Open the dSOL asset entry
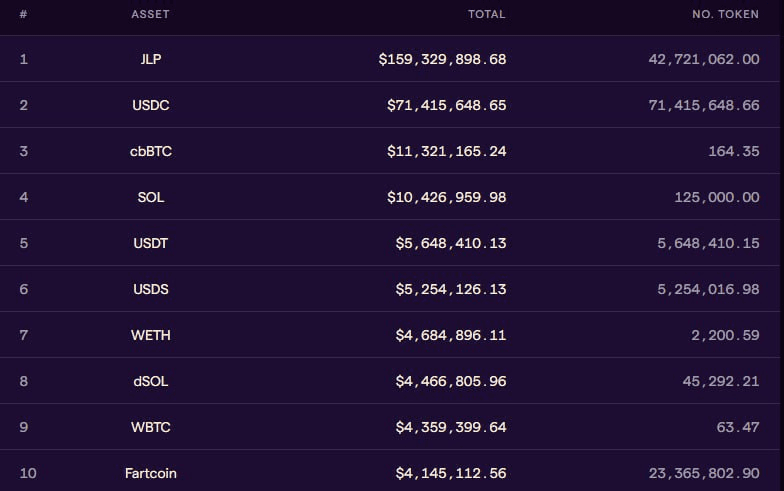This screenshot has height=491, width=784. [x=151, y=381]
